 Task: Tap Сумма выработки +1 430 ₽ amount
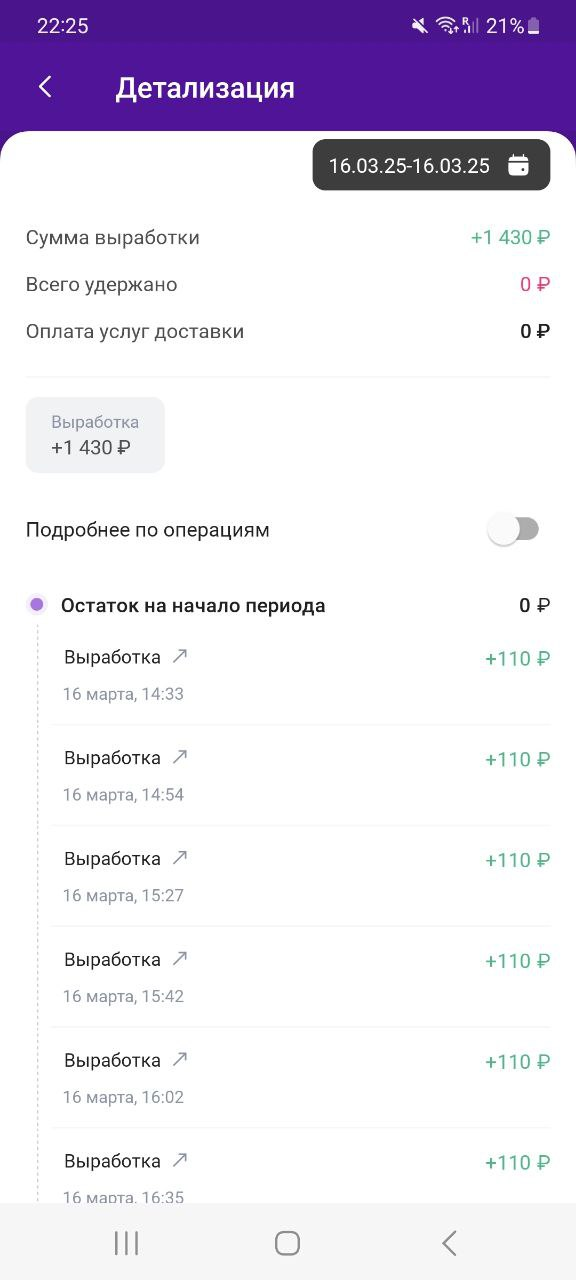click(x=510, y=238)
